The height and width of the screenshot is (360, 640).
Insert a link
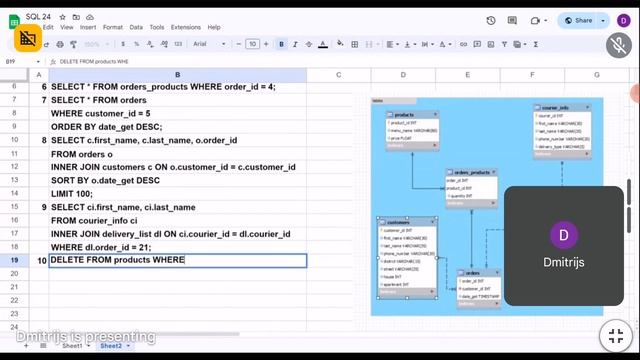[x=463, y=44]
